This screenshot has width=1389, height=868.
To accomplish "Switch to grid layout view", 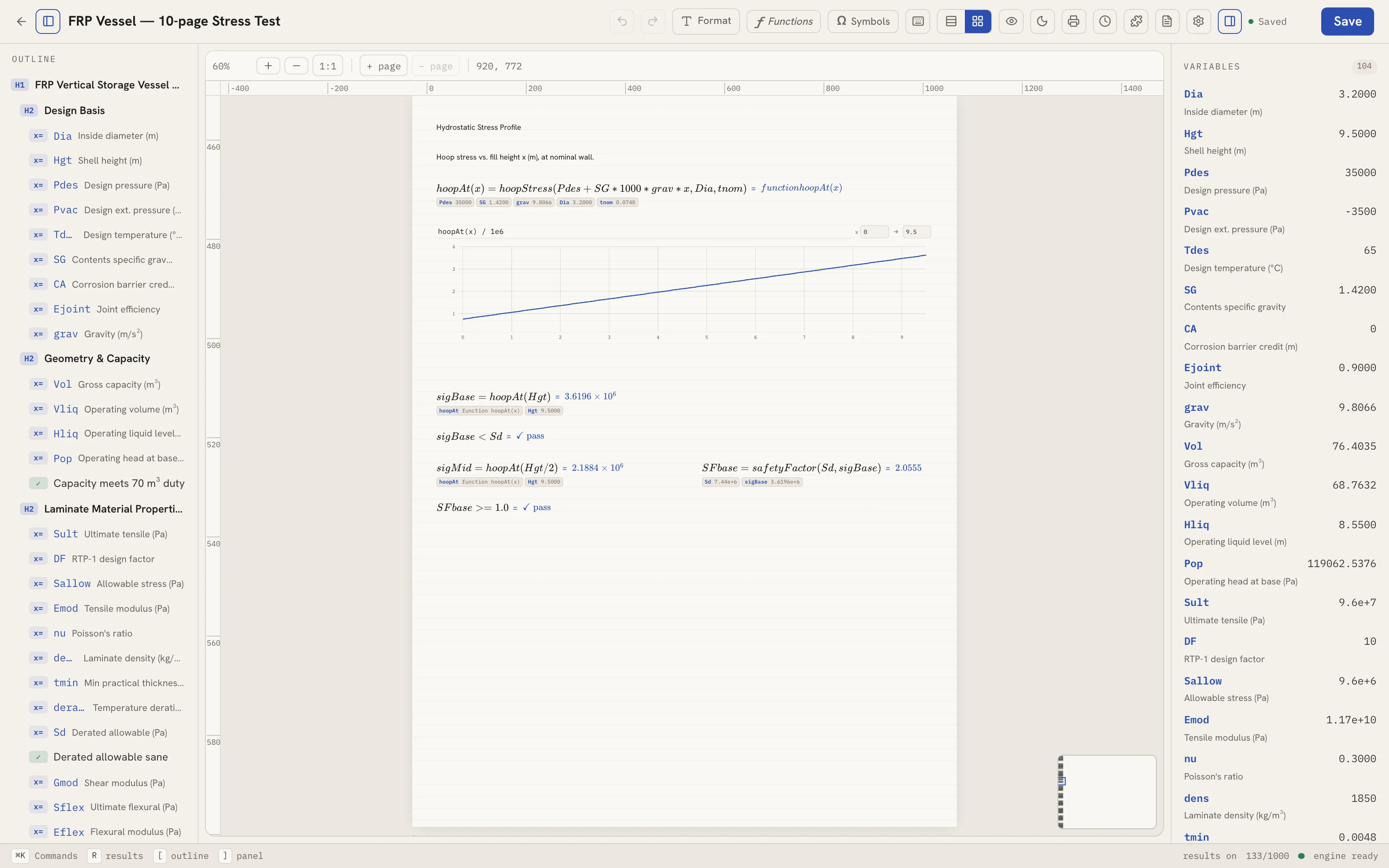I will (977, 21).
